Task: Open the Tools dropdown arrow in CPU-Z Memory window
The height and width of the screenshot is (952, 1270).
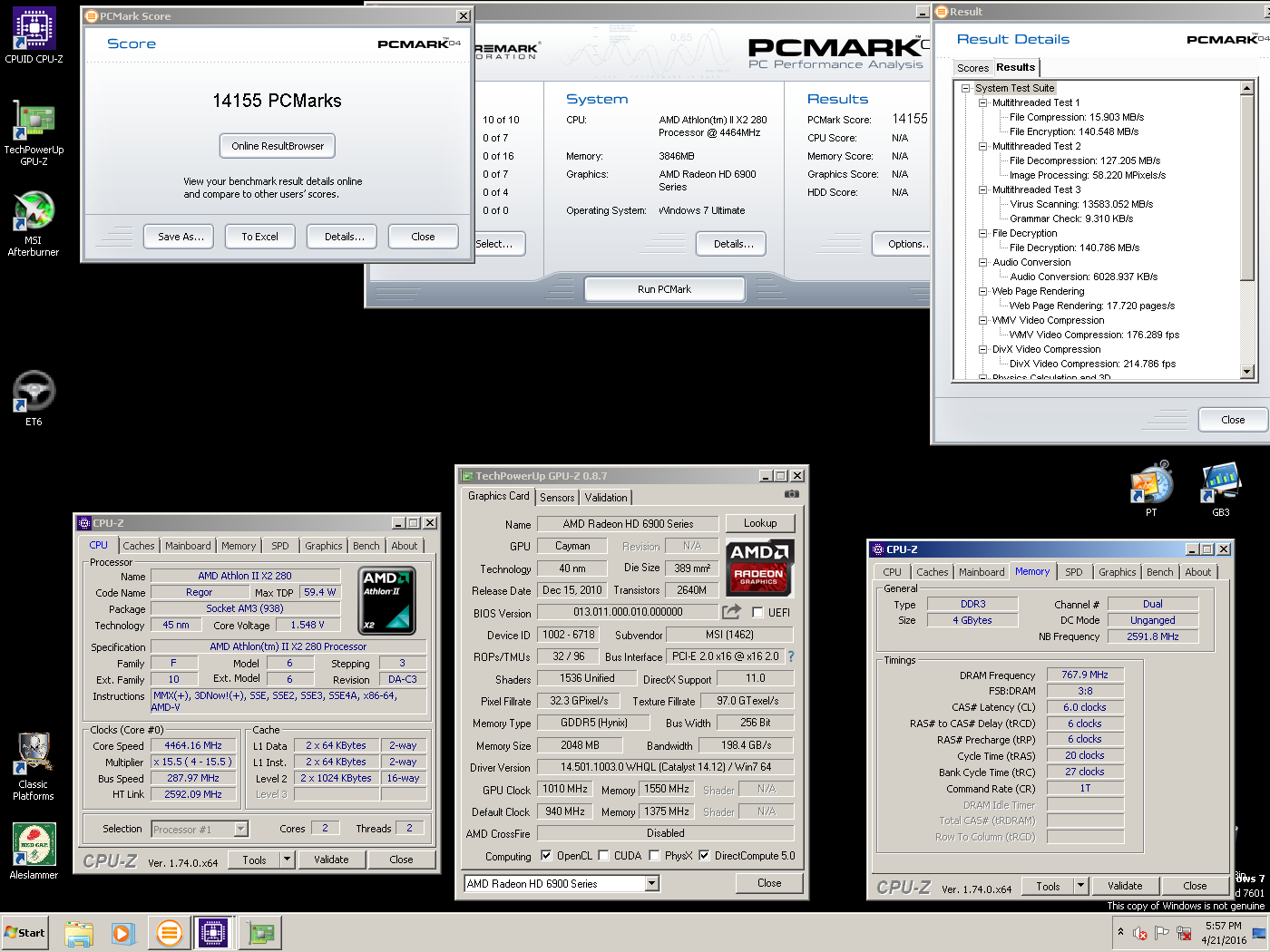Action: pyautogui.click(x=1081, y=886)
